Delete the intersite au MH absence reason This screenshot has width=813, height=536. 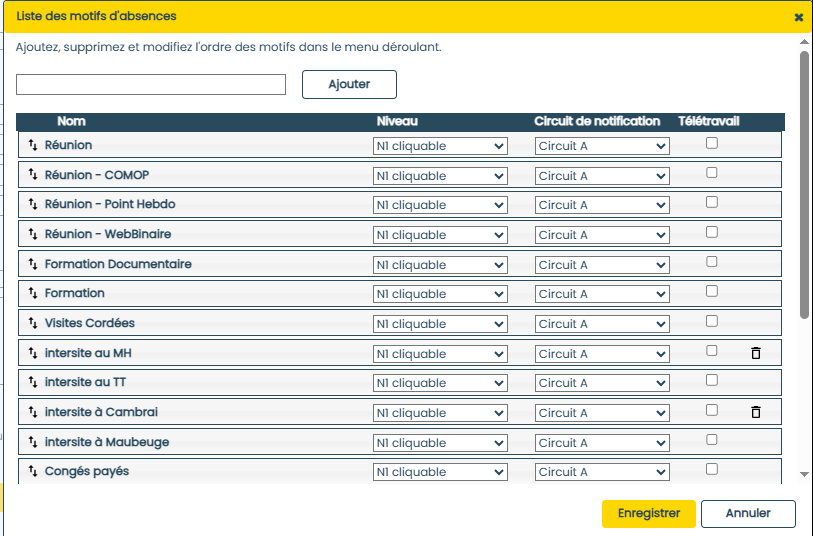click(x=756, y=353)
